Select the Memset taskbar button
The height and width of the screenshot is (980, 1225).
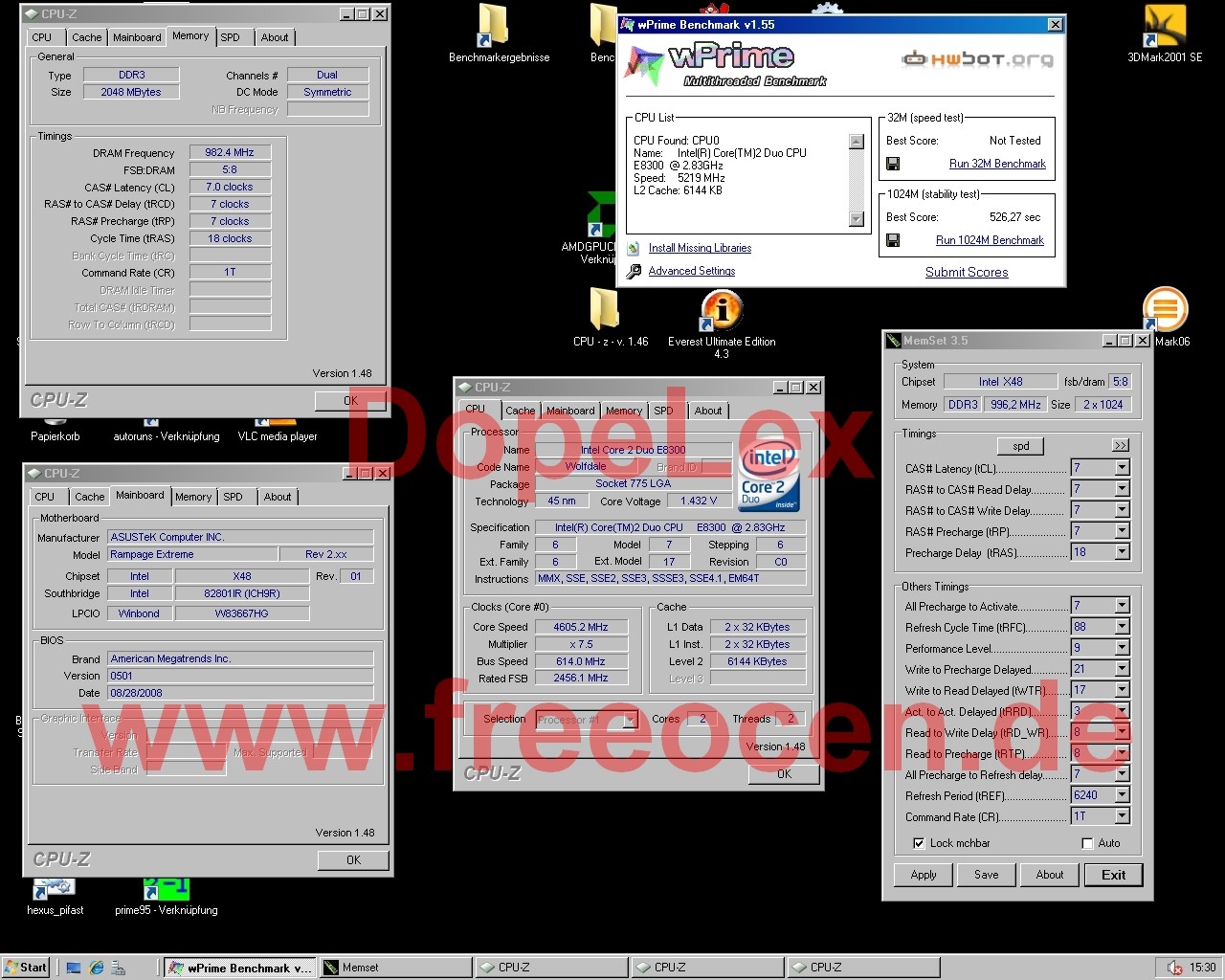395,968
